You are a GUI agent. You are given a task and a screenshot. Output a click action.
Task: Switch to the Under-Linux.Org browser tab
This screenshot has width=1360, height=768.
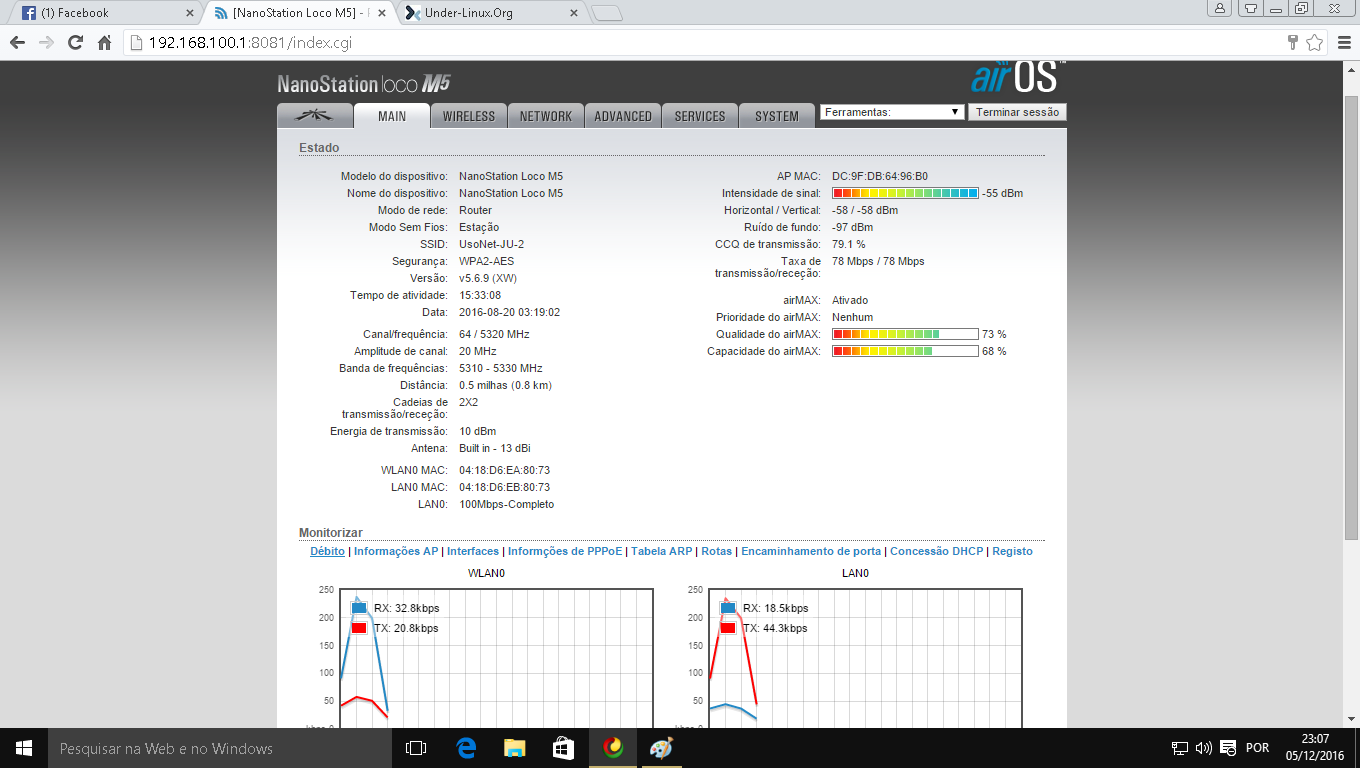[490, 13]
